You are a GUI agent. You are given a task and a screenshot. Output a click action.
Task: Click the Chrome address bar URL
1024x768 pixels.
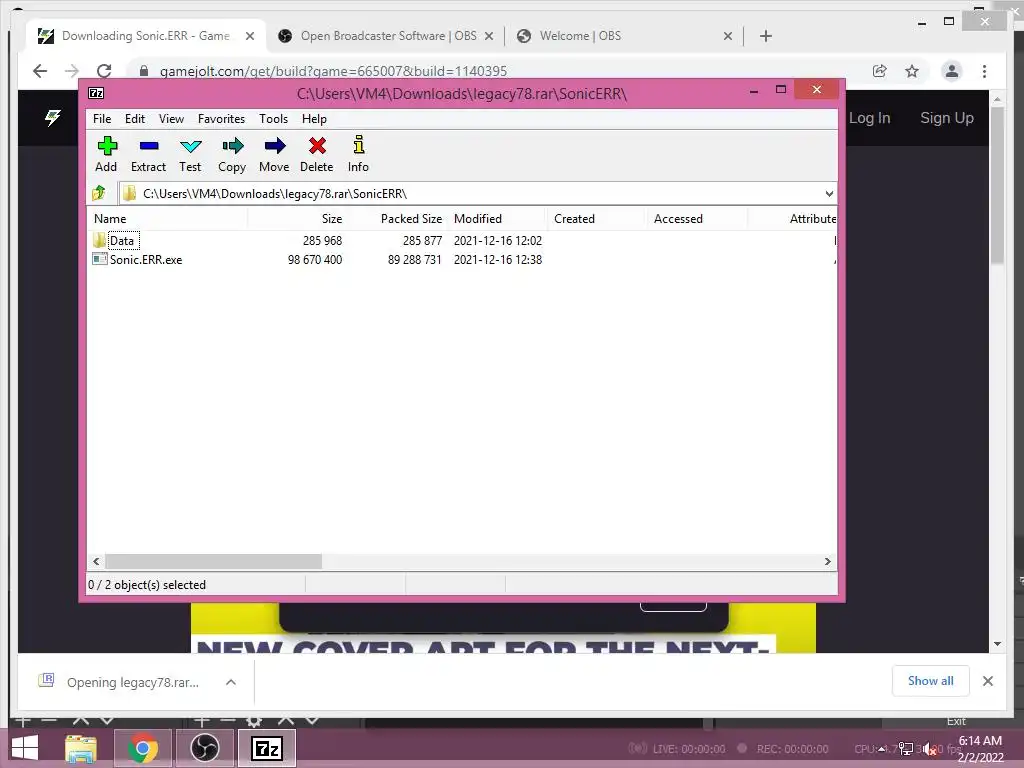334,71
